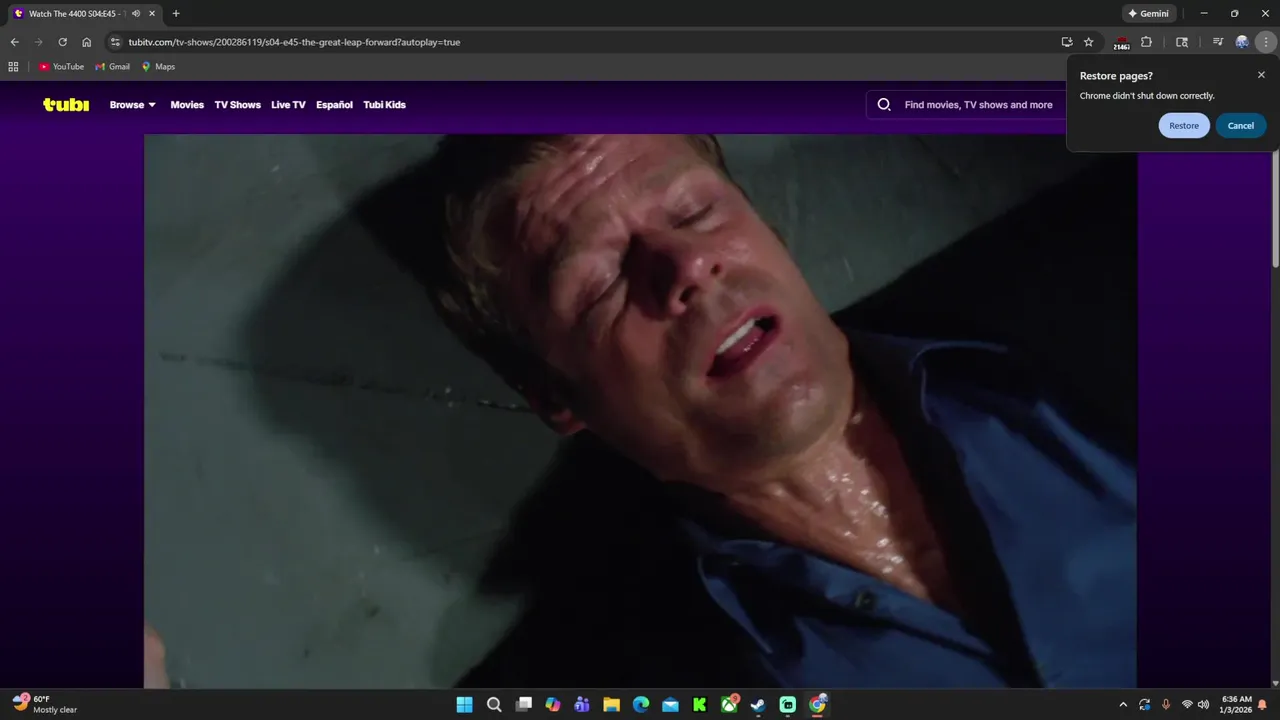This screenshot has width=1280, height=720.
Task: Open the TV Shows section
Action: [x=237, y=105]
